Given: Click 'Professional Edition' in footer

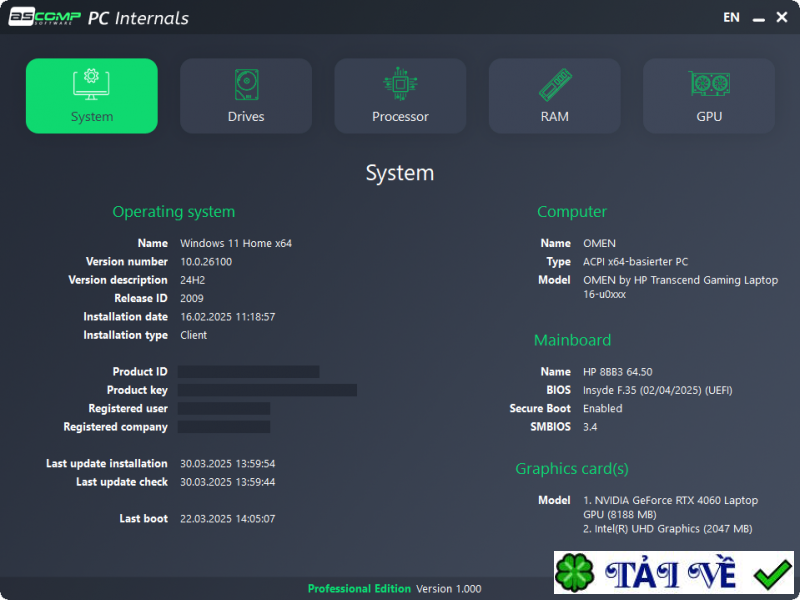Looking at the screenshot, I should click(x=359, y=589).
